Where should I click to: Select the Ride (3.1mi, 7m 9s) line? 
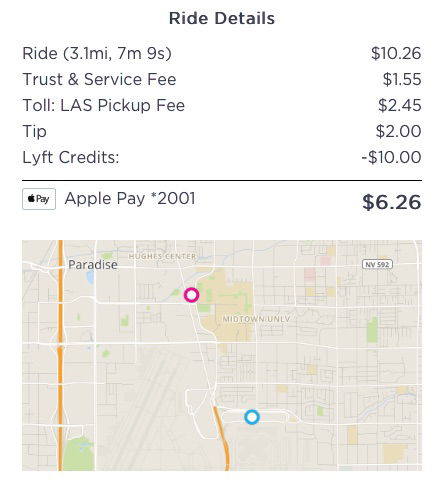point(222,53)
